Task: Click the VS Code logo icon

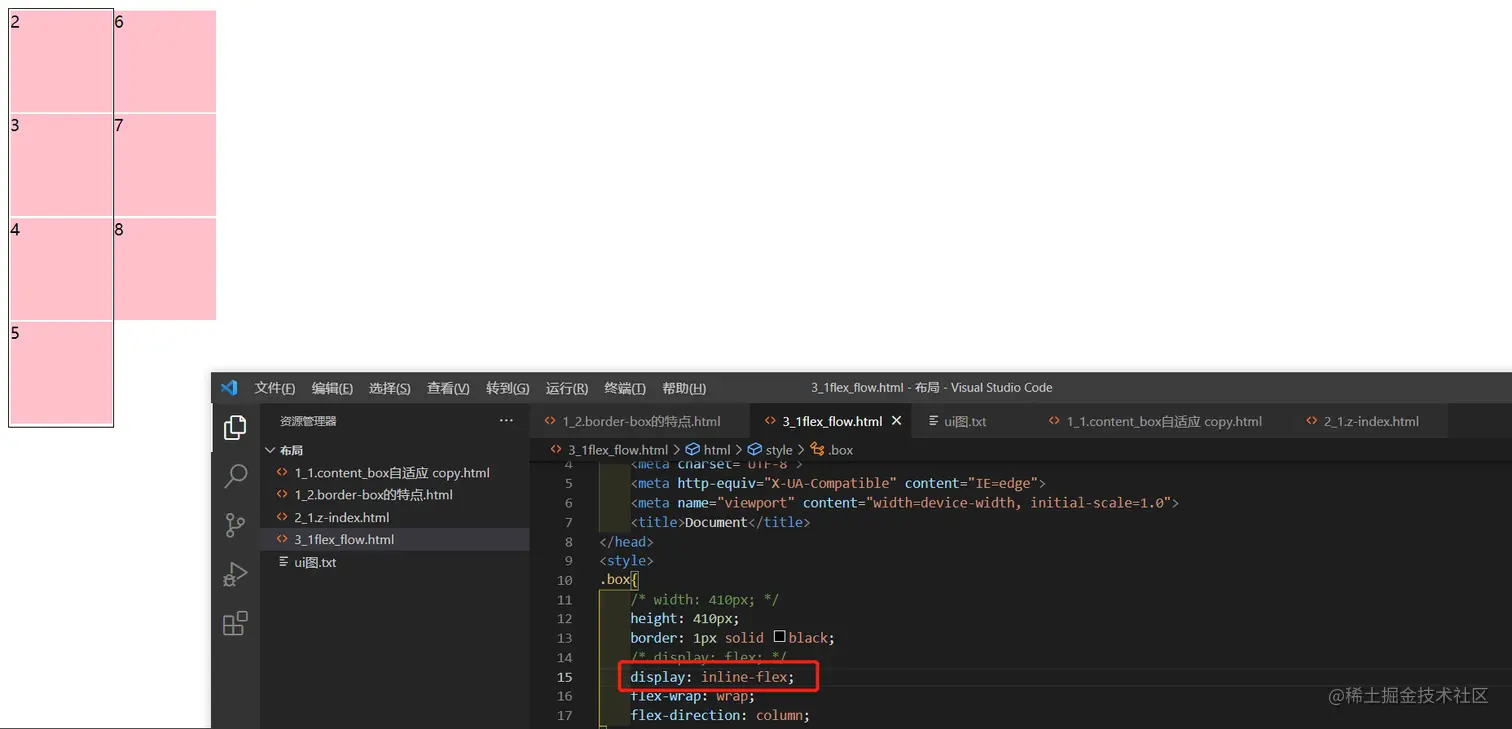Action: tap(229, 388)
